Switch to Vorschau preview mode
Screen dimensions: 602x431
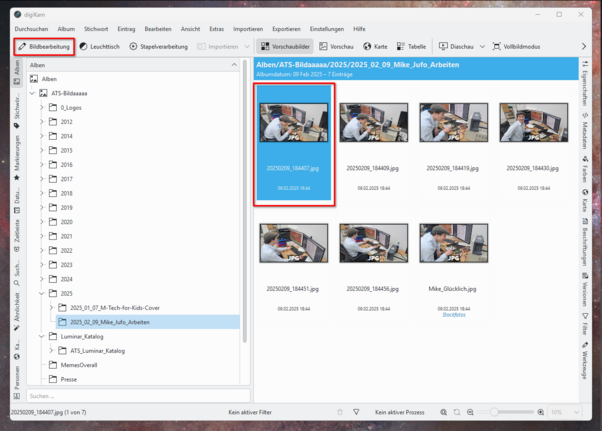(336, 46)
